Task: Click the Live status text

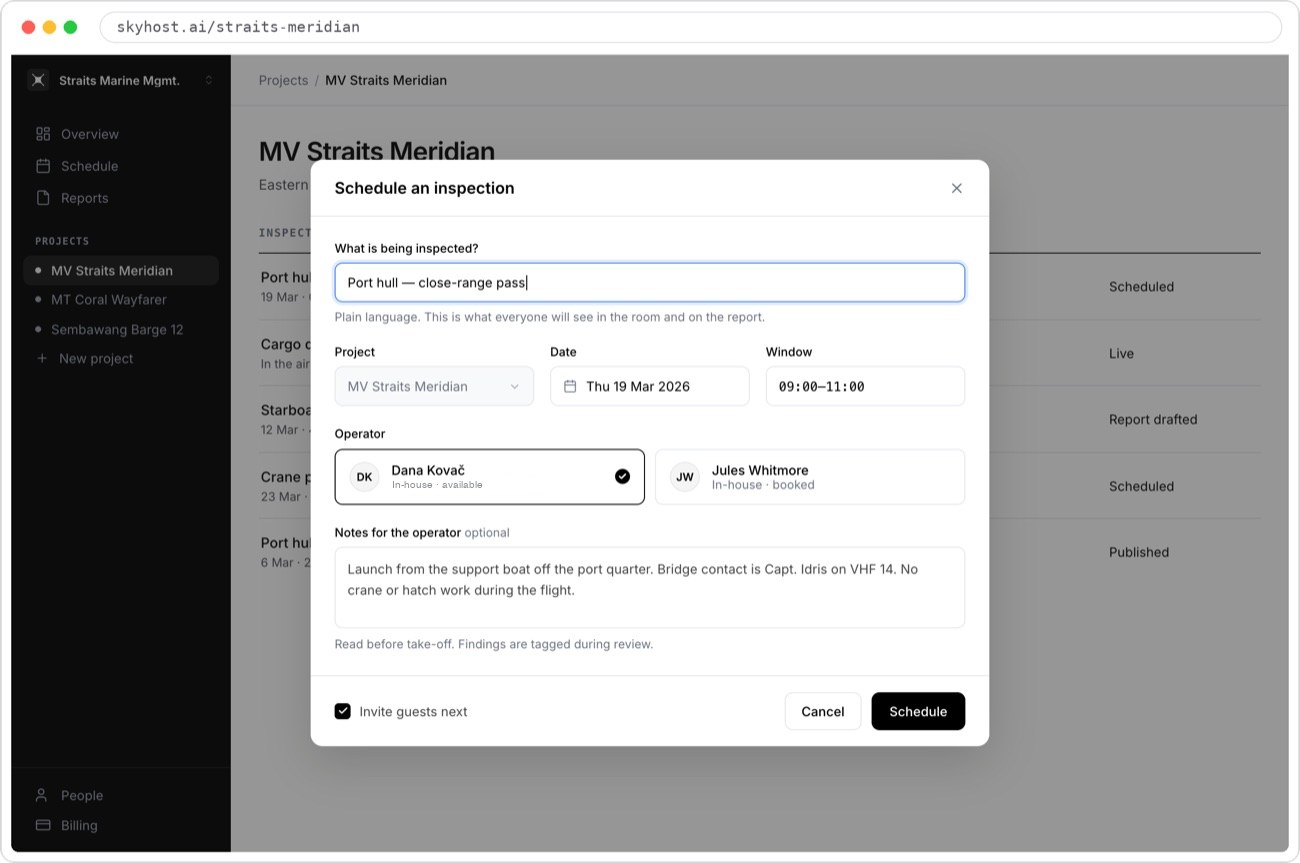Action: point(1121,353)
